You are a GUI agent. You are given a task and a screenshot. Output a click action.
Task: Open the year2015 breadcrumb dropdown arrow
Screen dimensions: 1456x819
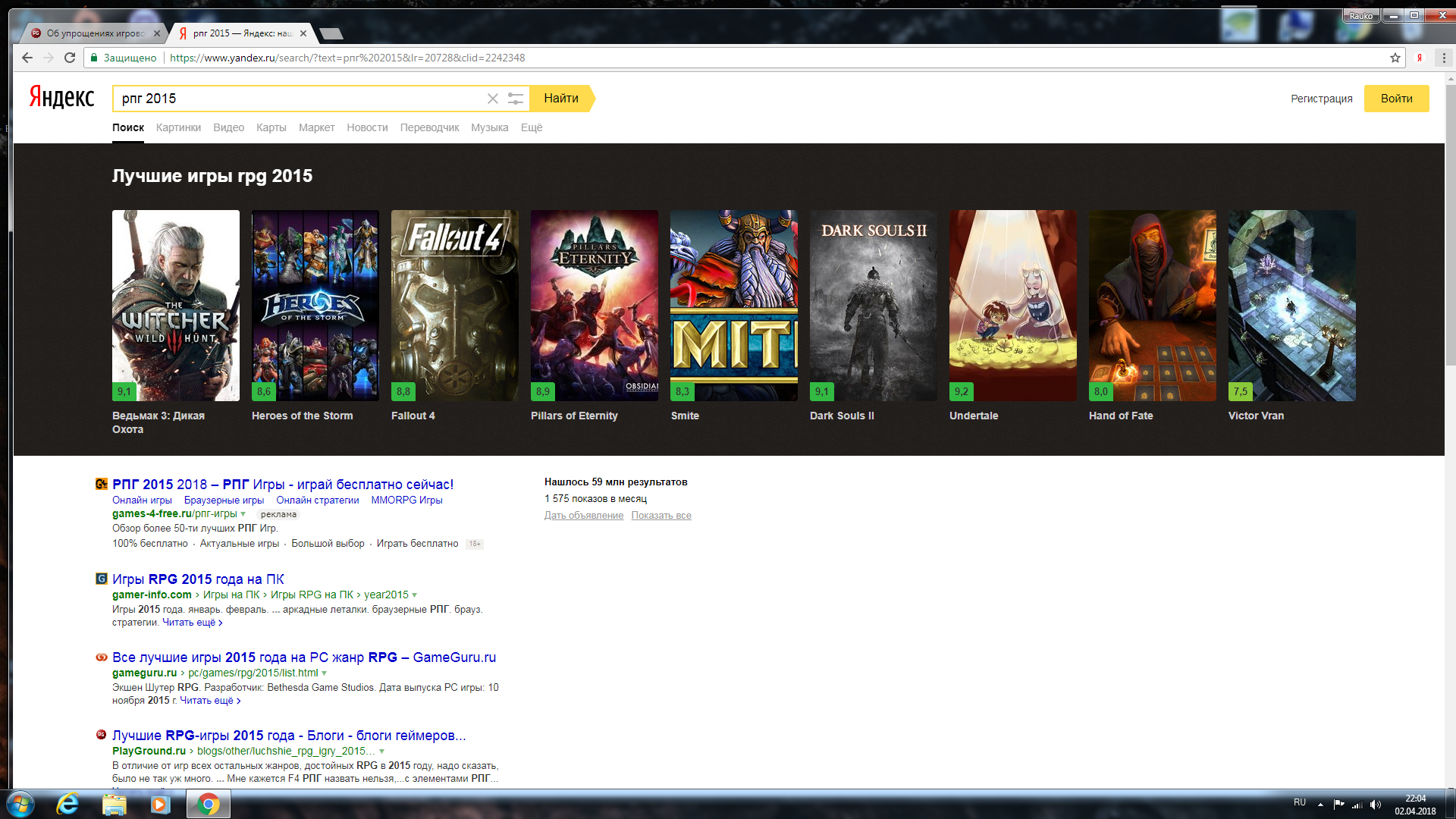414,595
